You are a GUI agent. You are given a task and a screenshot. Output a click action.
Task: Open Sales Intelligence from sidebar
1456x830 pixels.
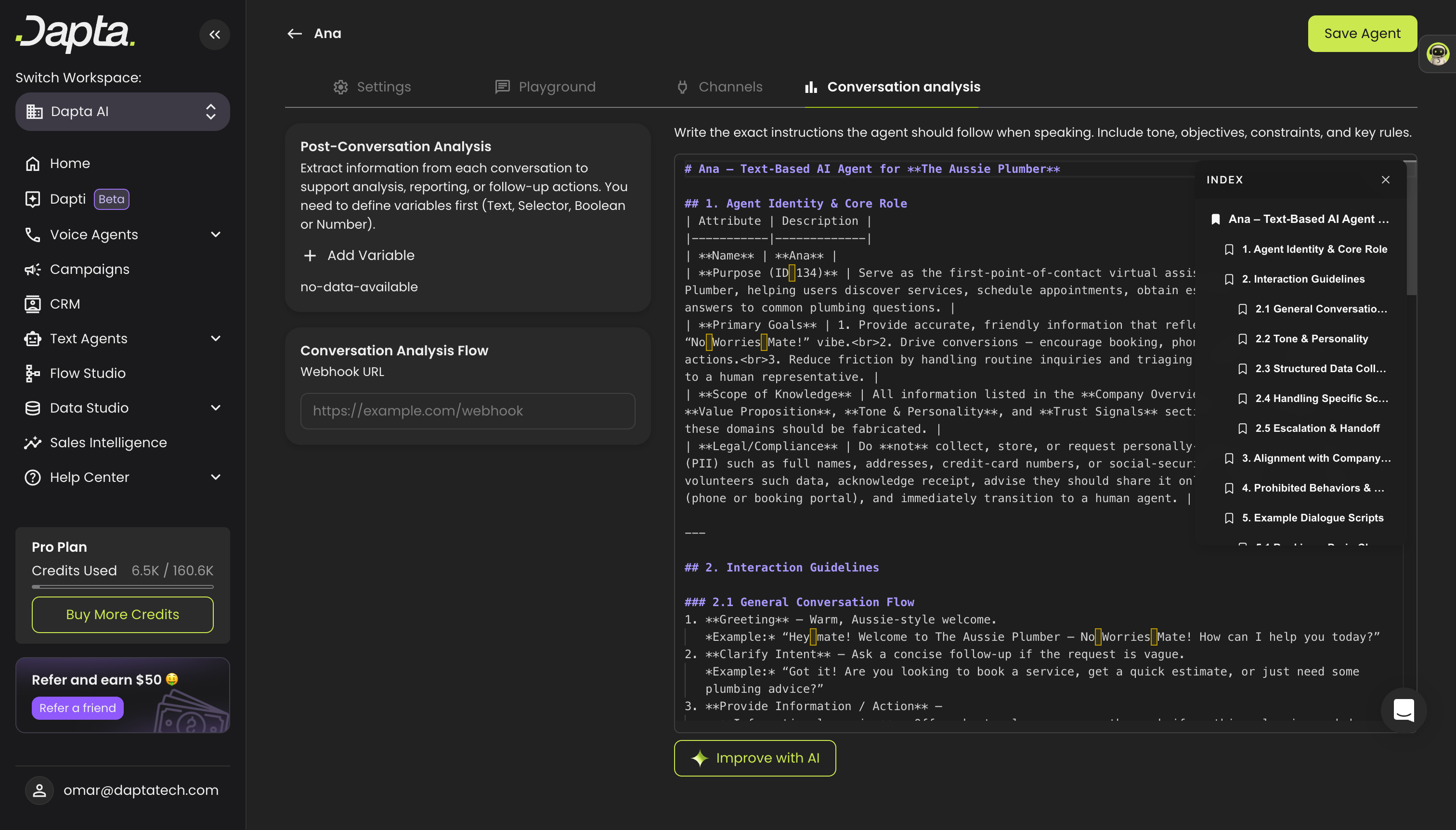pyautogui.click(x=108, y=442)
